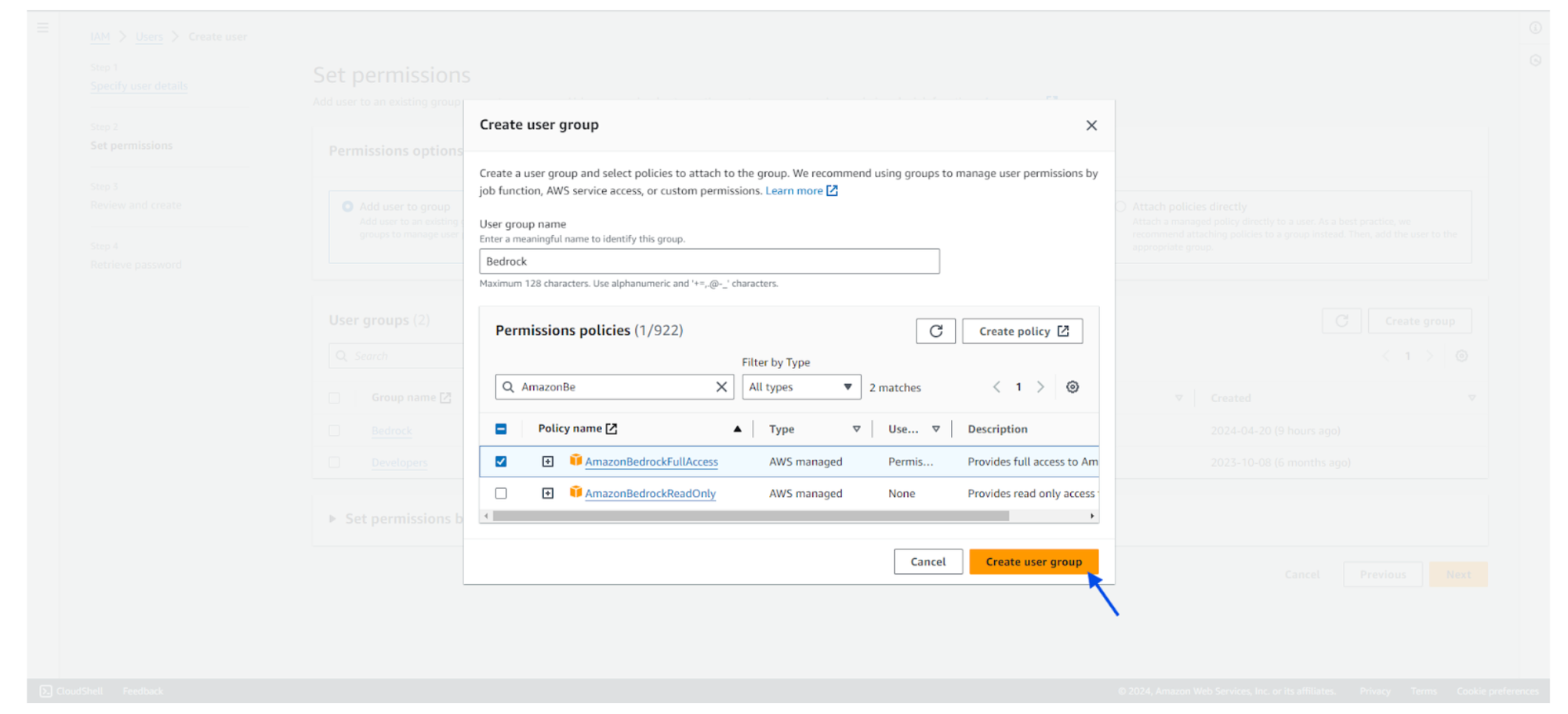Screen dimensions: 1568x714
Task: Open the policy table settings gear
Action: pos(1072,387)
